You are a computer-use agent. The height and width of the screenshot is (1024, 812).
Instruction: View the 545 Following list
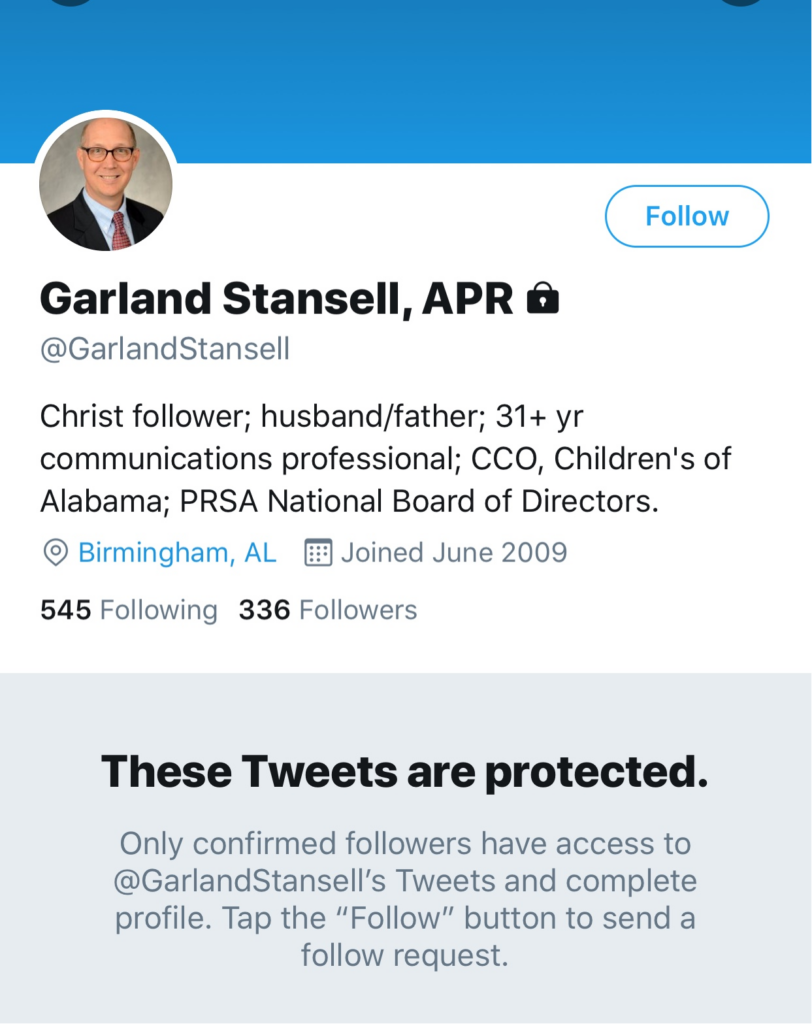128,610
